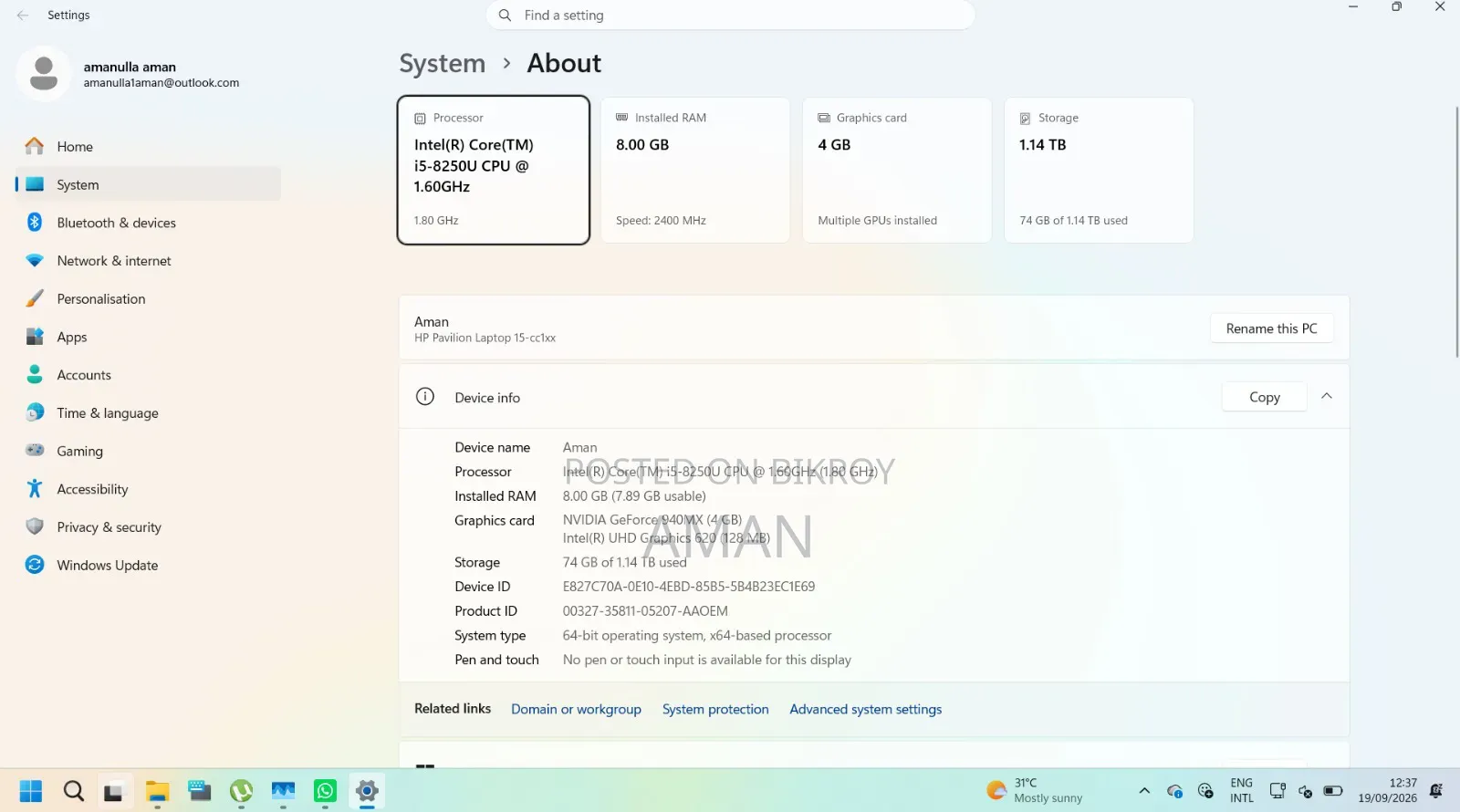Open the notifications bell icon

(x=1436, y=790)
